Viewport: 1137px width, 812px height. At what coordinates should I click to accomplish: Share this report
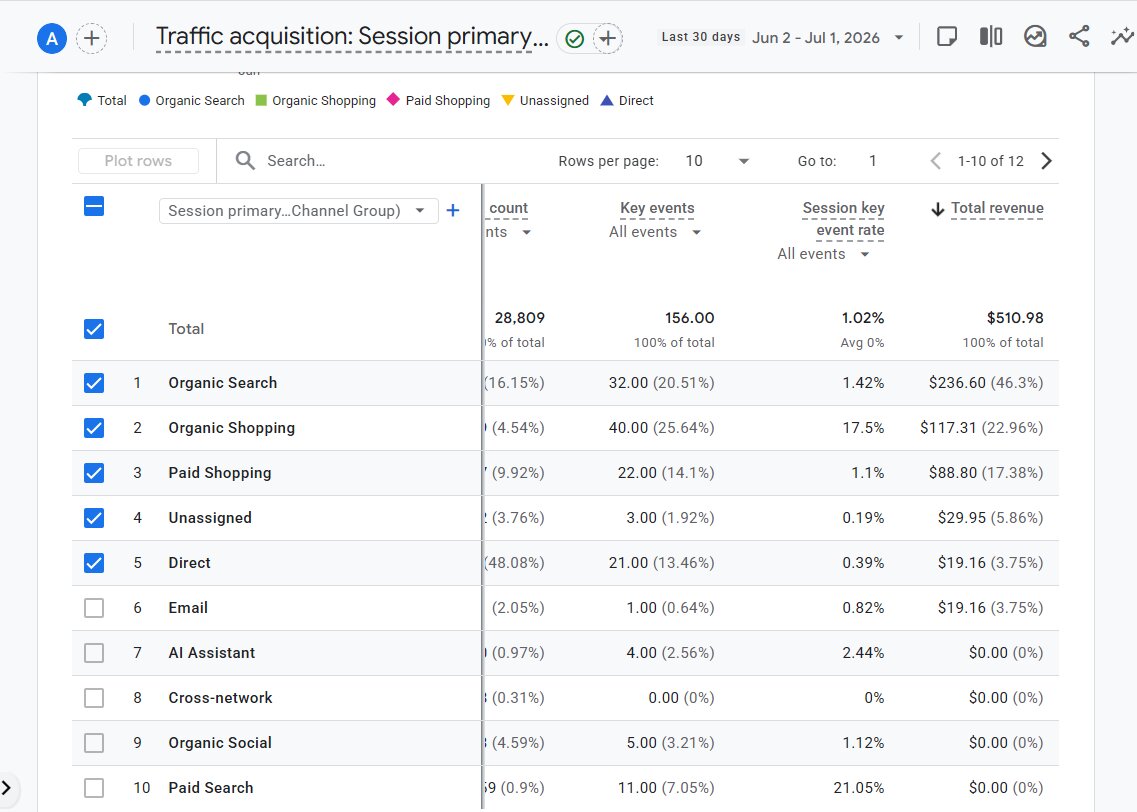(1079, 36)
